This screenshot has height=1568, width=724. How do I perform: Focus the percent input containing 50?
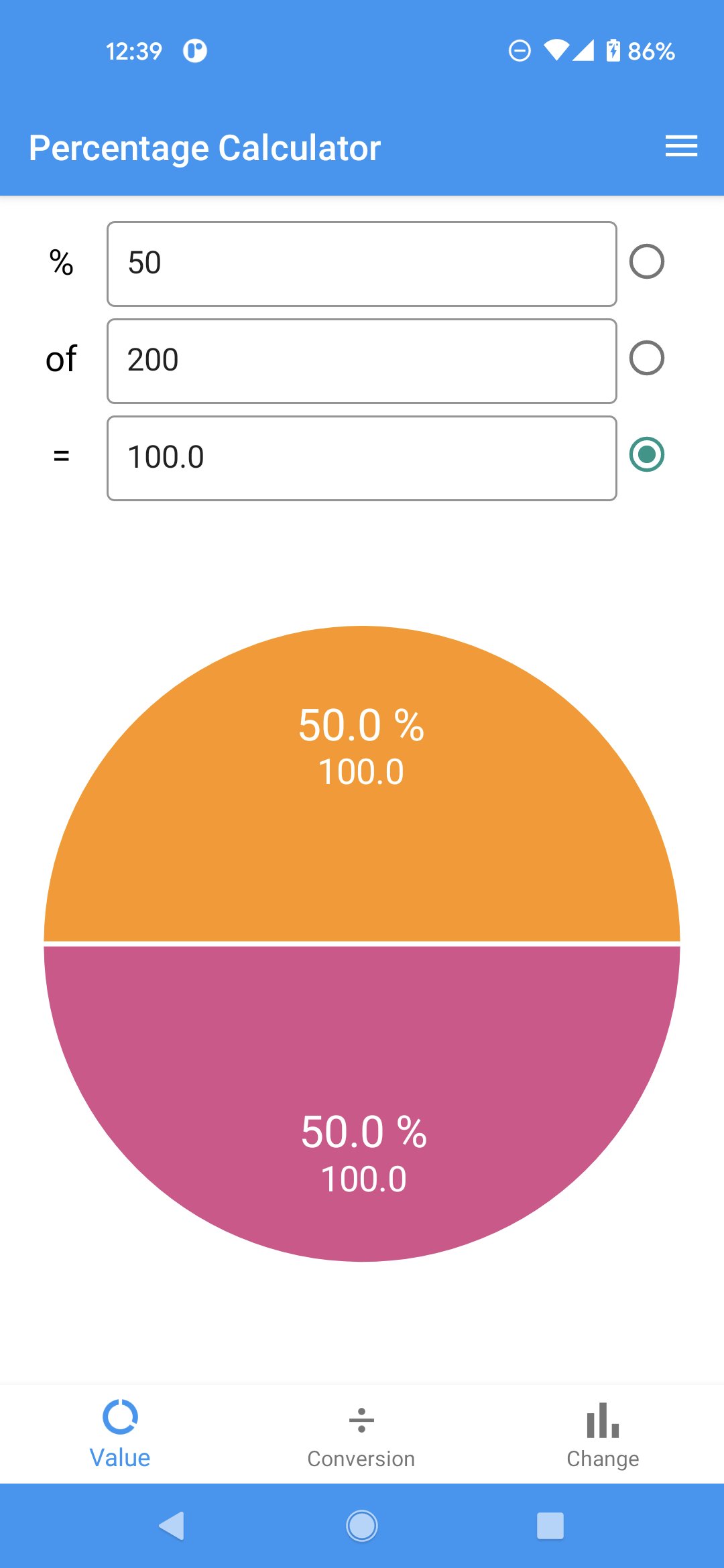362,264
